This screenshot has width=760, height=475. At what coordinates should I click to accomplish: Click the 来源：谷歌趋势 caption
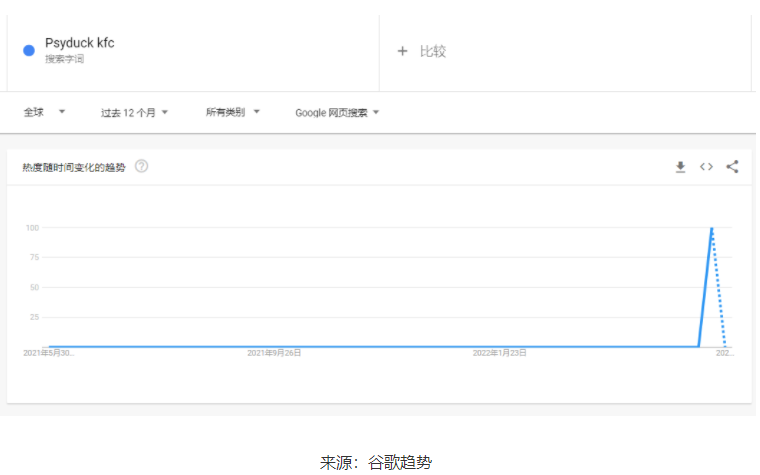coord(376,462)
